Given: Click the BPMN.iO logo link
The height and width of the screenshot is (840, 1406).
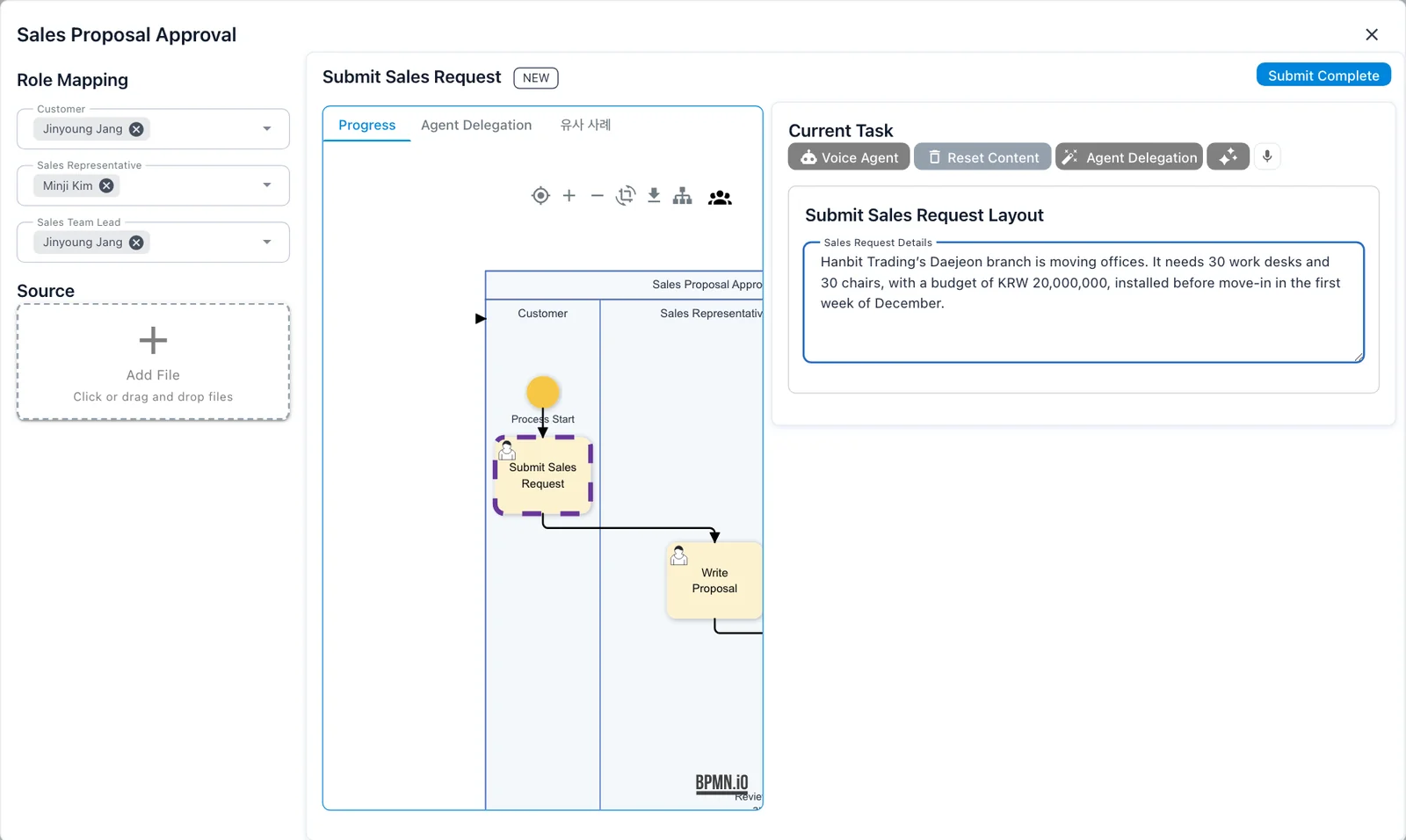Looking at the screenshot, I should [722, 783].
